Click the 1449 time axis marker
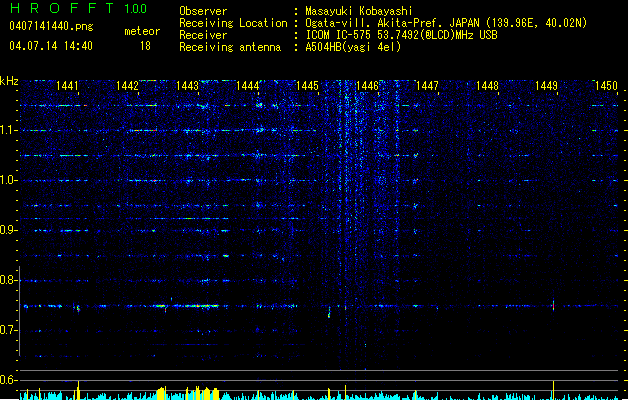Image resolution: width=629 pixels, height=400 pixels. point(546,86)
